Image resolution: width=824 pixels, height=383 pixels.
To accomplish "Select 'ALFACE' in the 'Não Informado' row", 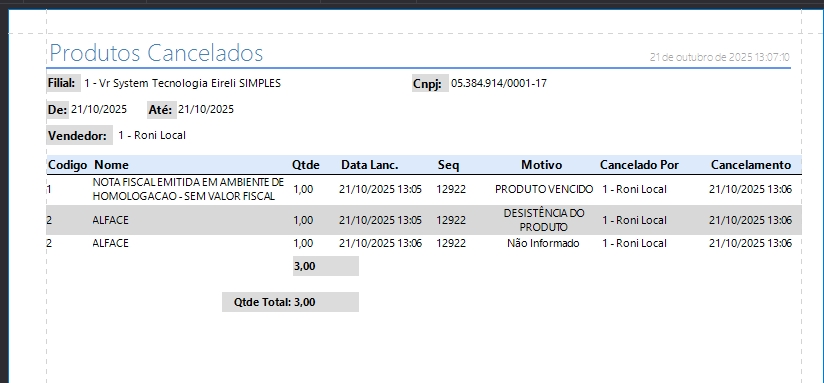I will click(110, 243).
